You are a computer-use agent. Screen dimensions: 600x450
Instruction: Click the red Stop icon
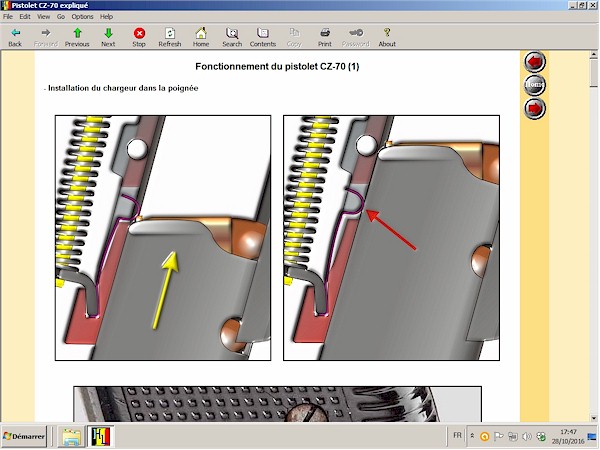[139, 37]
